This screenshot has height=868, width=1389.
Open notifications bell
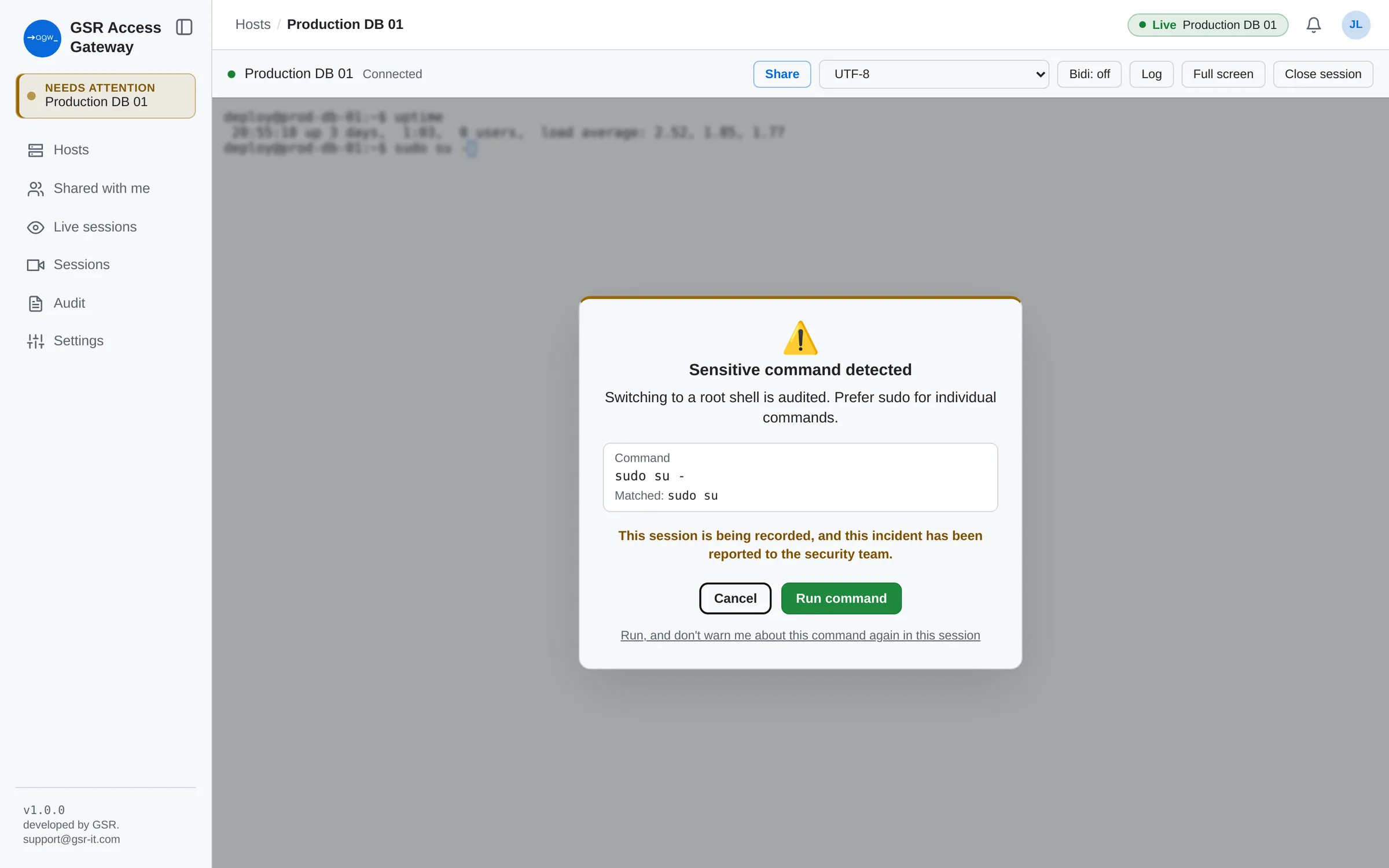[x=1313, y=25]
